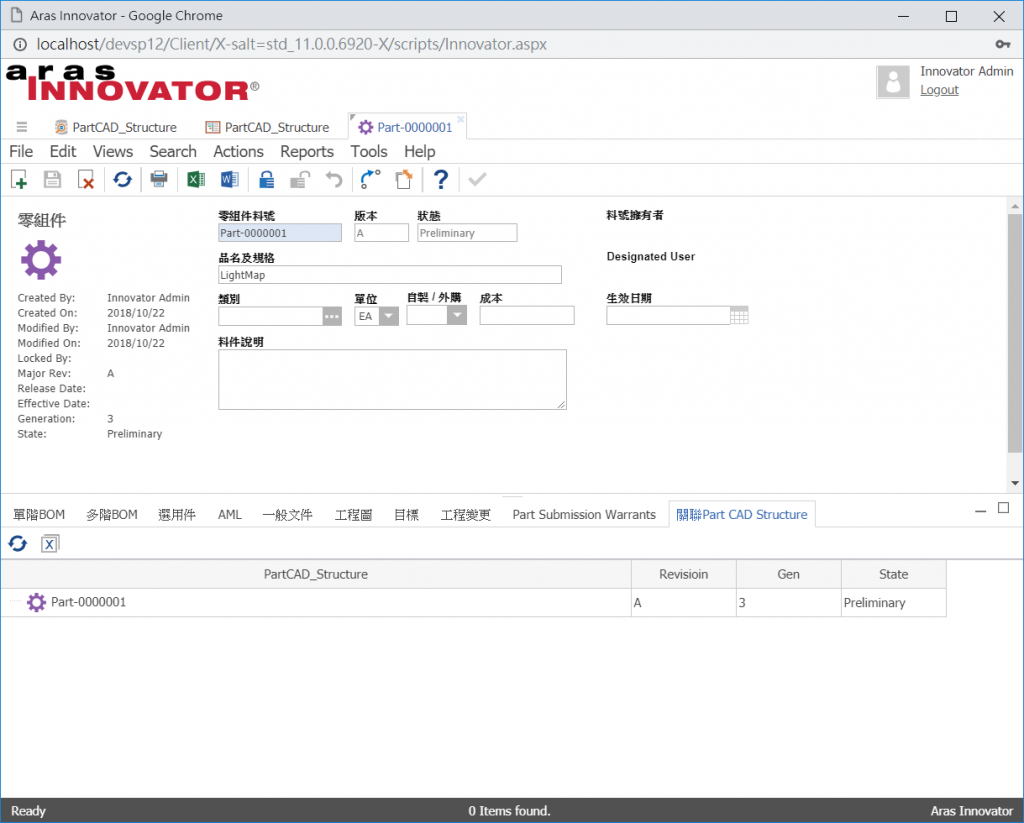The width and height of the screenshot is (1024, 823).
Task: Open the Reports menu
Action: 307,152
